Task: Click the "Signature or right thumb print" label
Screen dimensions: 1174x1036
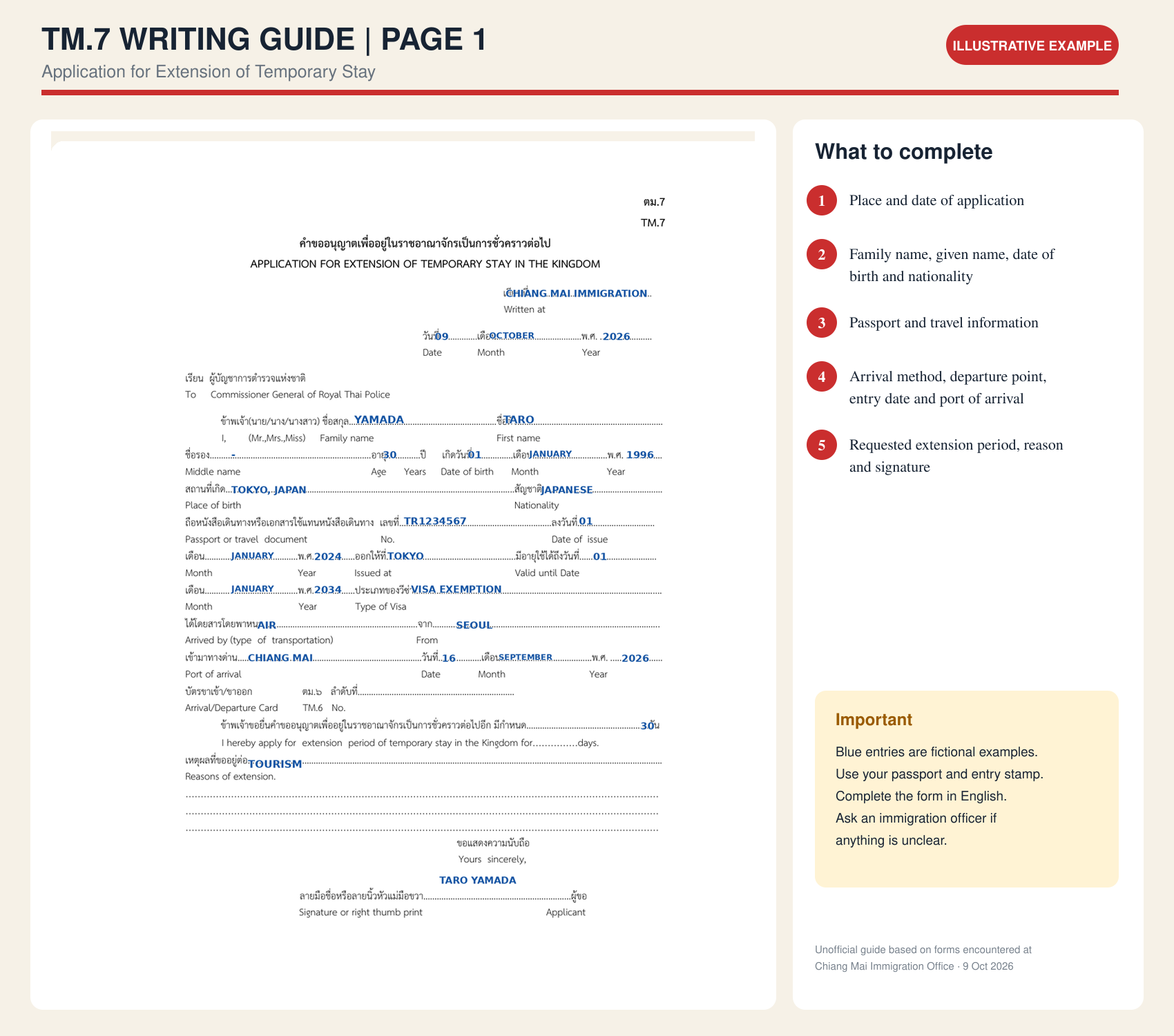Action: coord(360,912)
